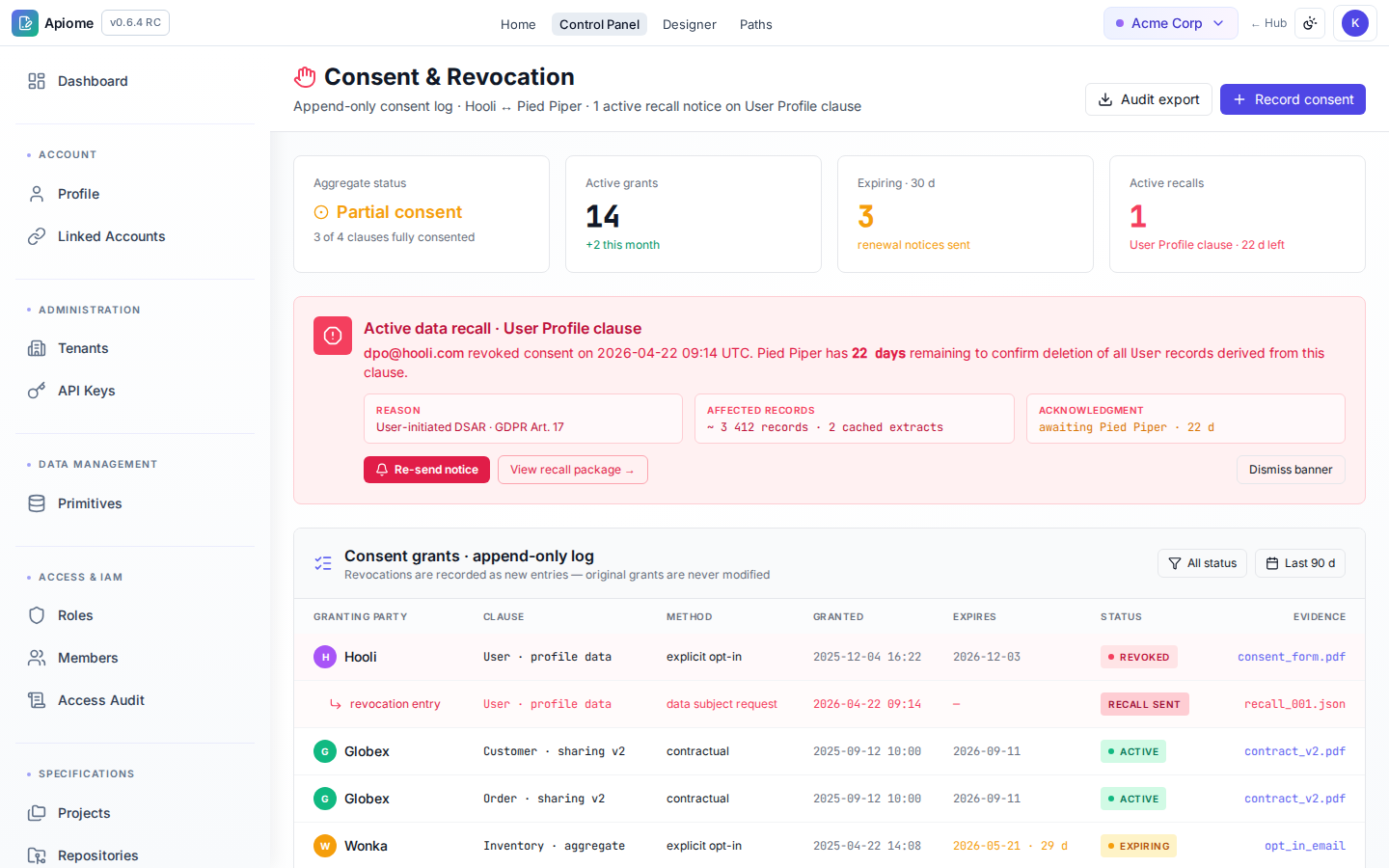Click the revocation entry arrow icon
The width and height of the screenshot is (1389, 868).
tap(336, 704)
